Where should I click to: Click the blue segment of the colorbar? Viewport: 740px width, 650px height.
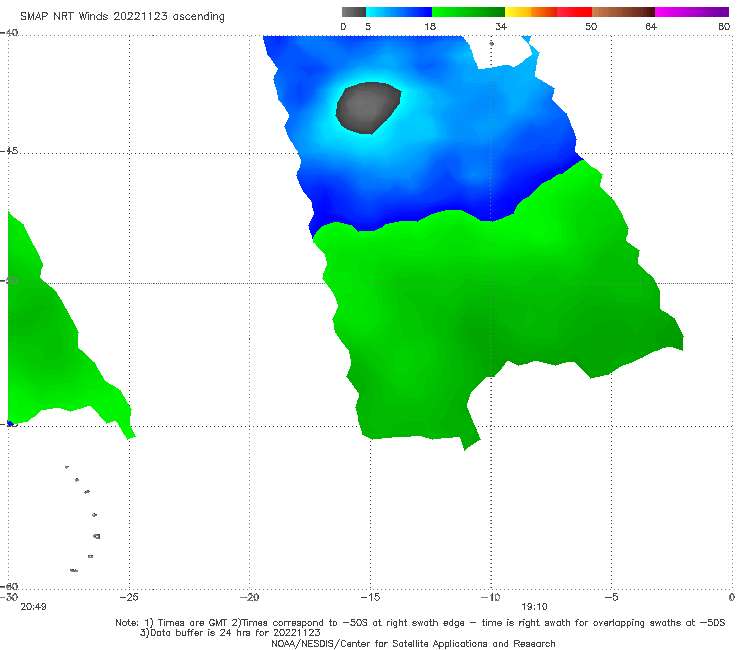click(x=399, y=12)
